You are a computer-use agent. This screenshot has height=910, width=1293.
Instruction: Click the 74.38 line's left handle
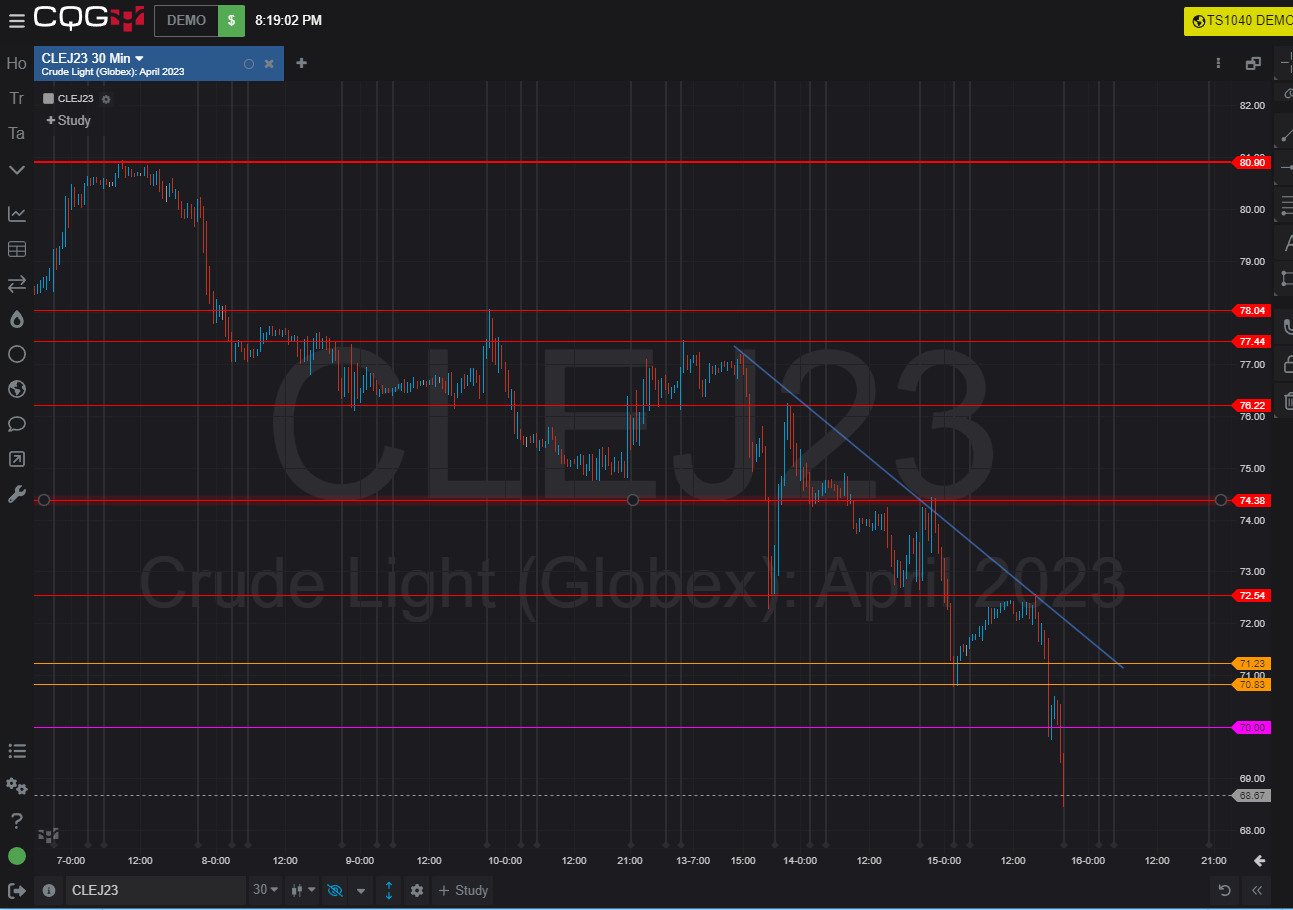click(43, 500)
